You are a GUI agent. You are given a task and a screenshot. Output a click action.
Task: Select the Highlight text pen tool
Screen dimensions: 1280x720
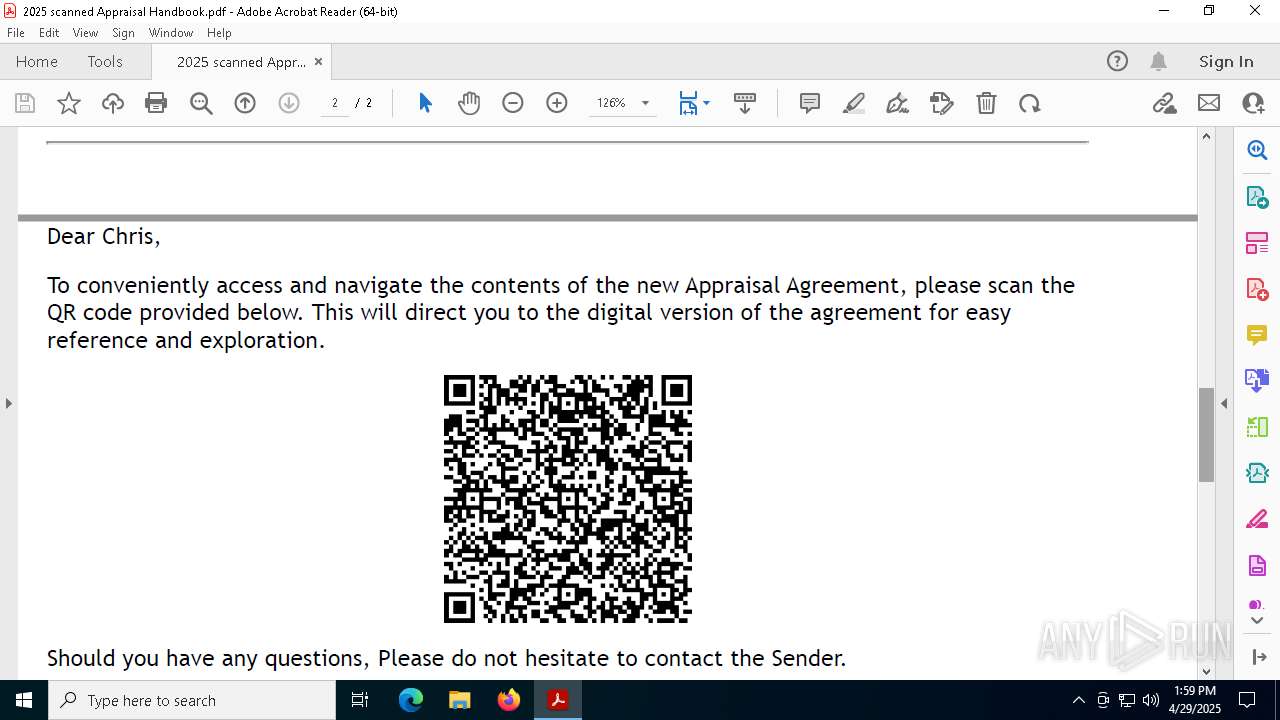point(854,103)
